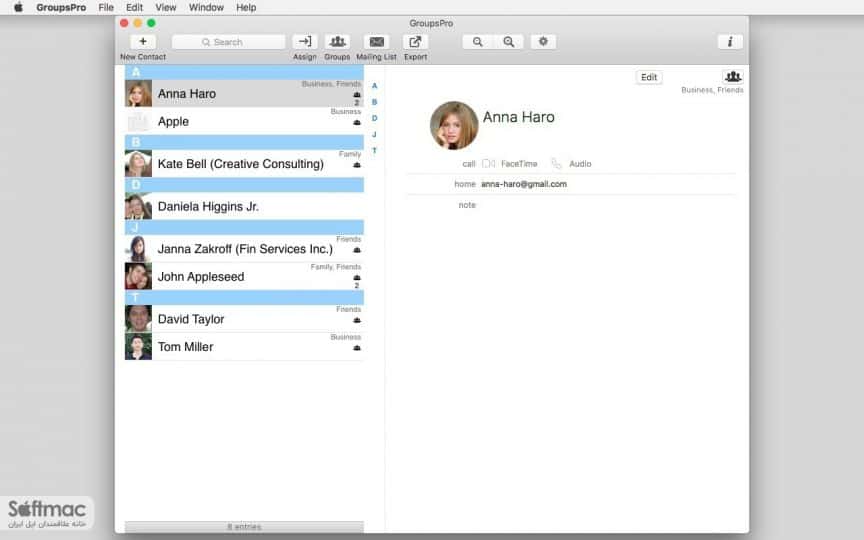The width and height of the screenshot is (864, 540).
Task: Open the Help menu
Action: [x=246, y=8]
